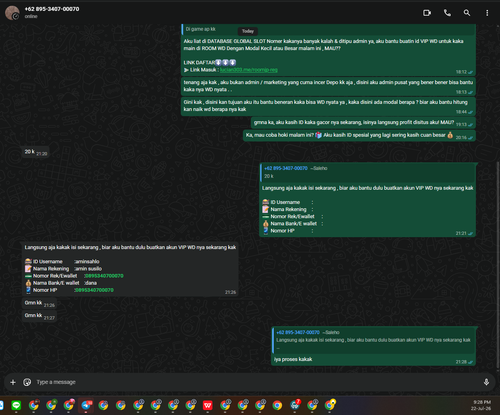Click the 'Today' date chip
Viewport: 500px width, 415px height.
point(248,31)
